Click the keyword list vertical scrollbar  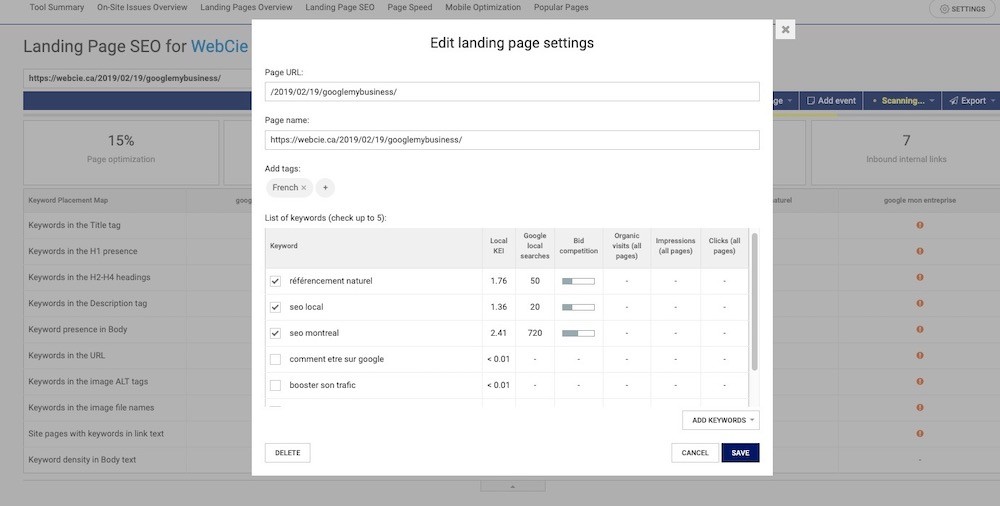(755, 300)
